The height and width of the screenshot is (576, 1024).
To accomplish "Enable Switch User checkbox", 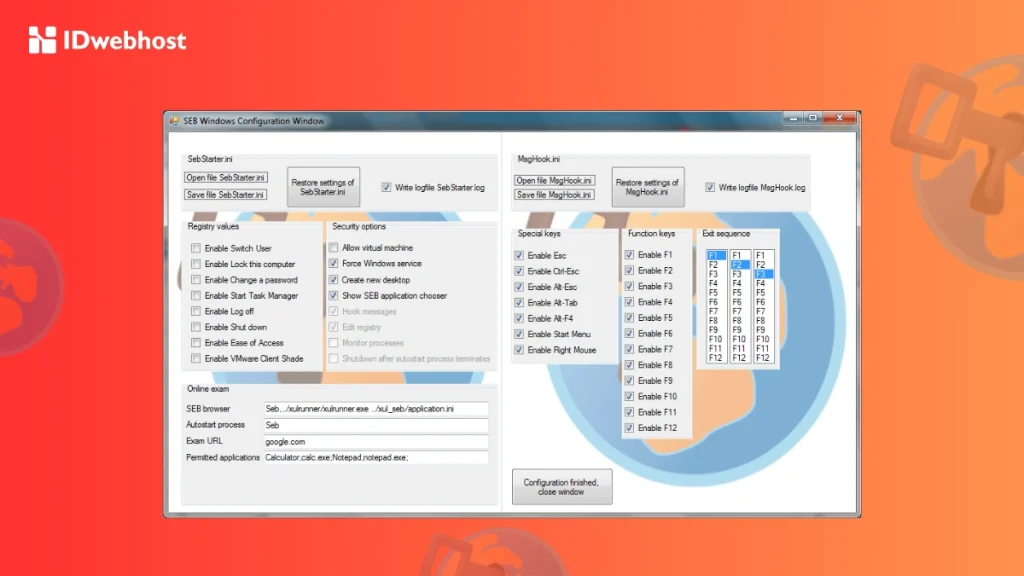I will [196, 248].
